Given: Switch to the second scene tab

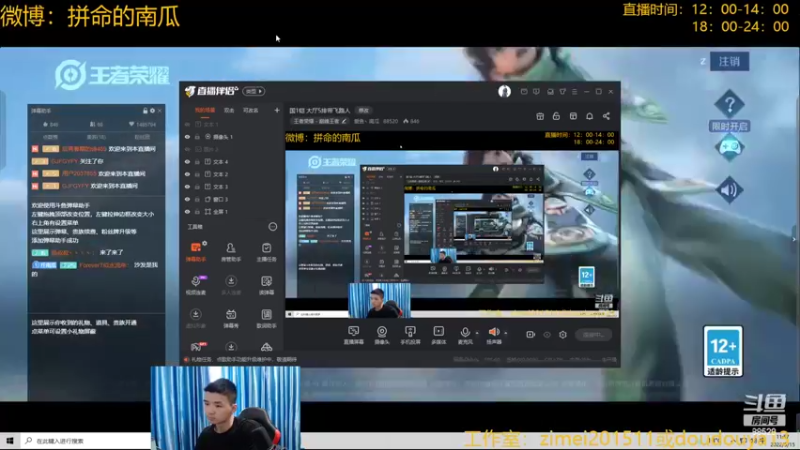Looking at the screenshot, I should click(229, 110).
